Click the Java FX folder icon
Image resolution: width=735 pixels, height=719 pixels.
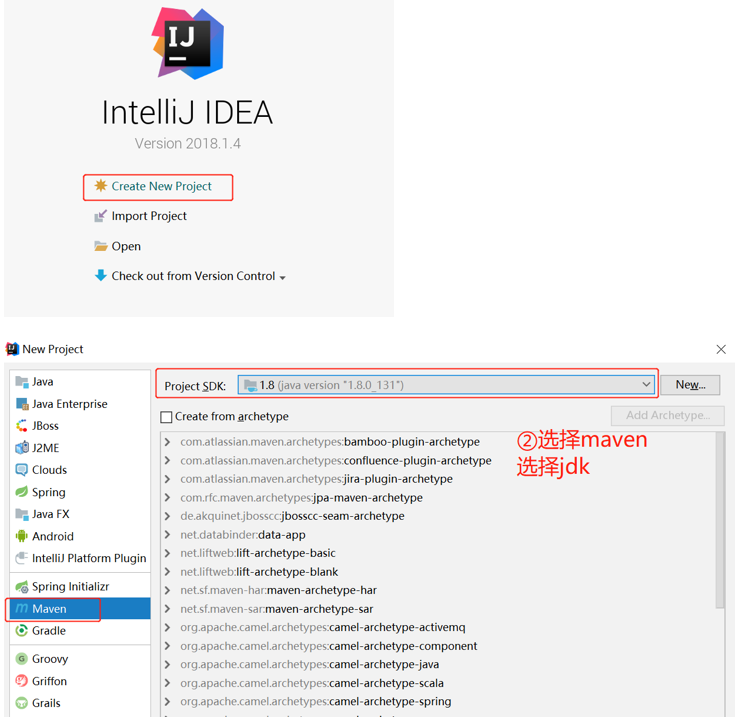pyautogui.click(x=22, y=514)
